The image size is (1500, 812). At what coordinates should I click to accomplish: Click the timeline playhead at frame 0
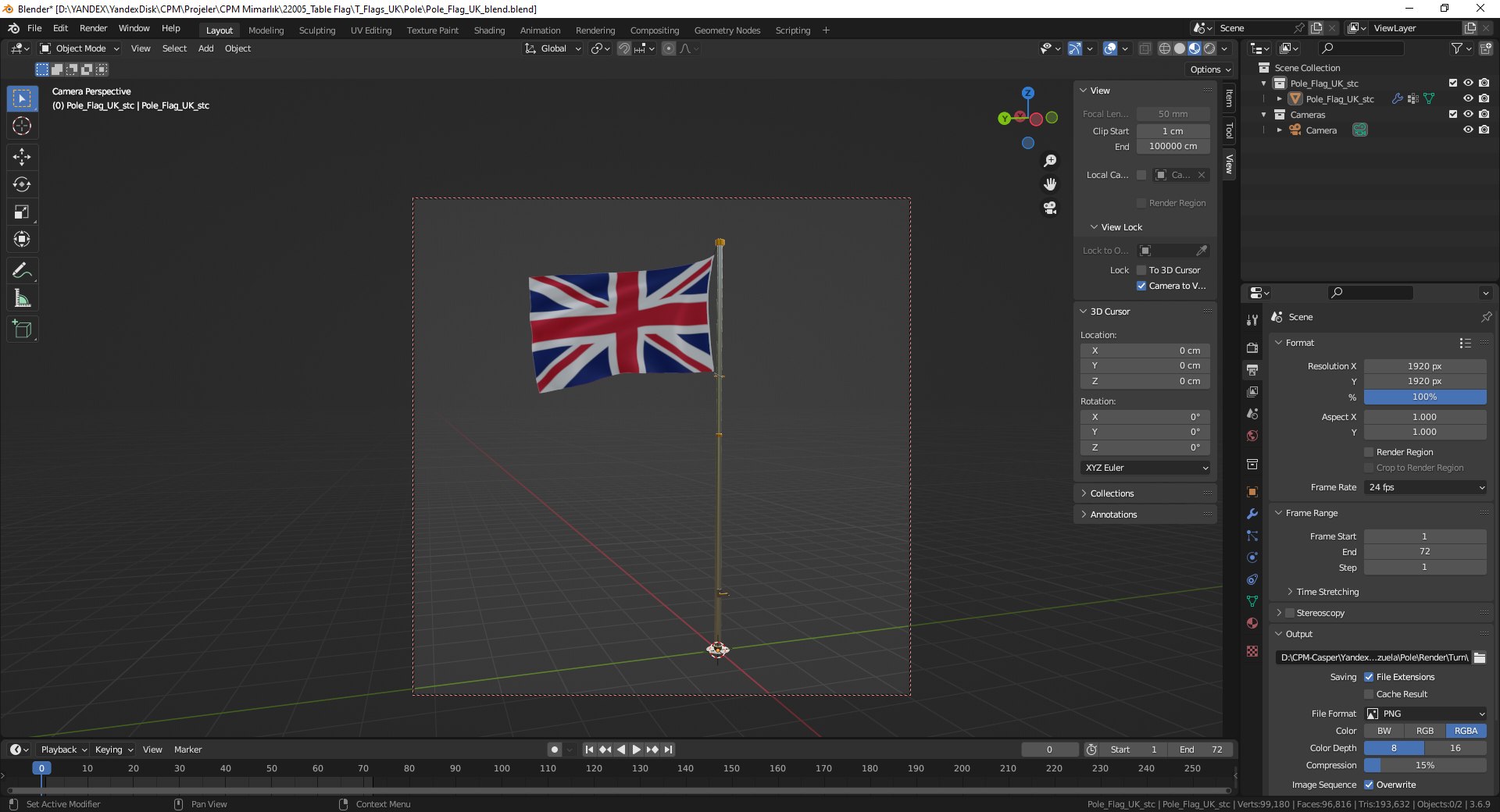pos(41,768)
